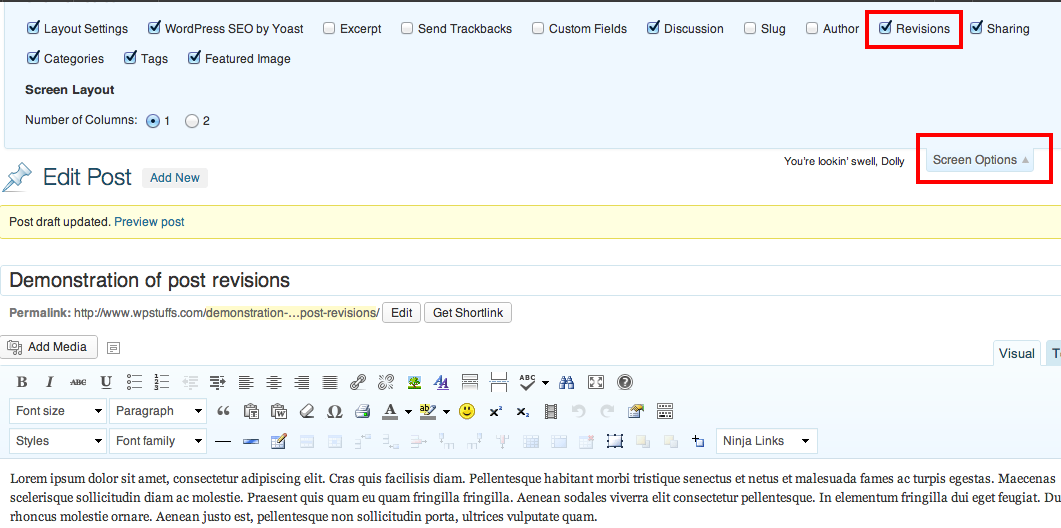Open Preview post link
Image resolution: width=1061 pixels, height=528 pixels.
click(149, 221)
